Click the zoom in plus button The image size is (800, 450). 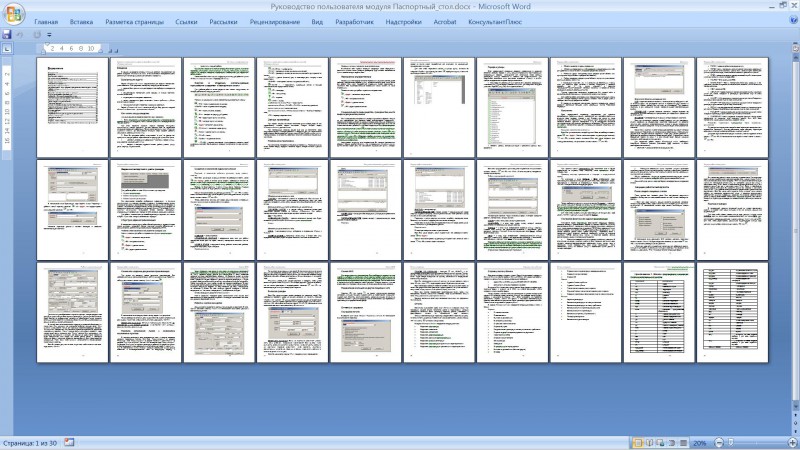click(792, 443)
